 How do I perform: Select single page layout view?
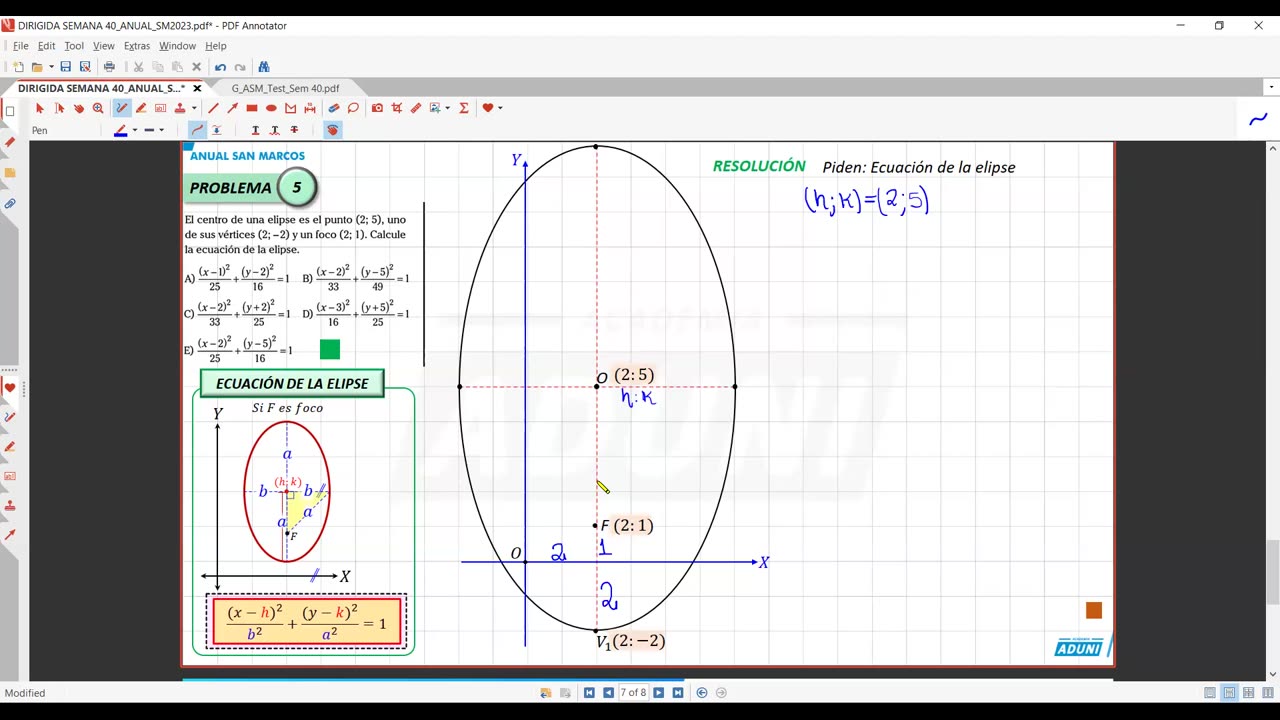(x=1210, y=692)
